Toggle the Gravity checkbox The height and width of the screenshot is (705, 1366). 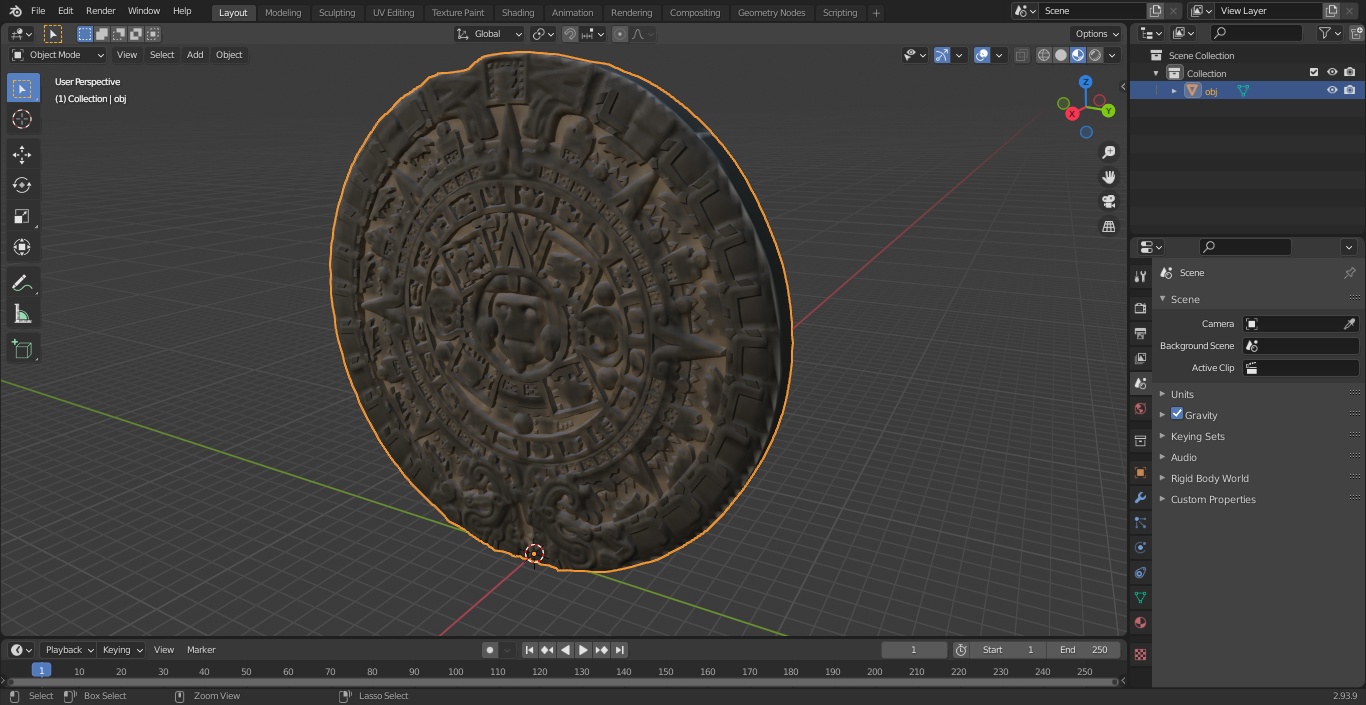[x=1177, y=414]
